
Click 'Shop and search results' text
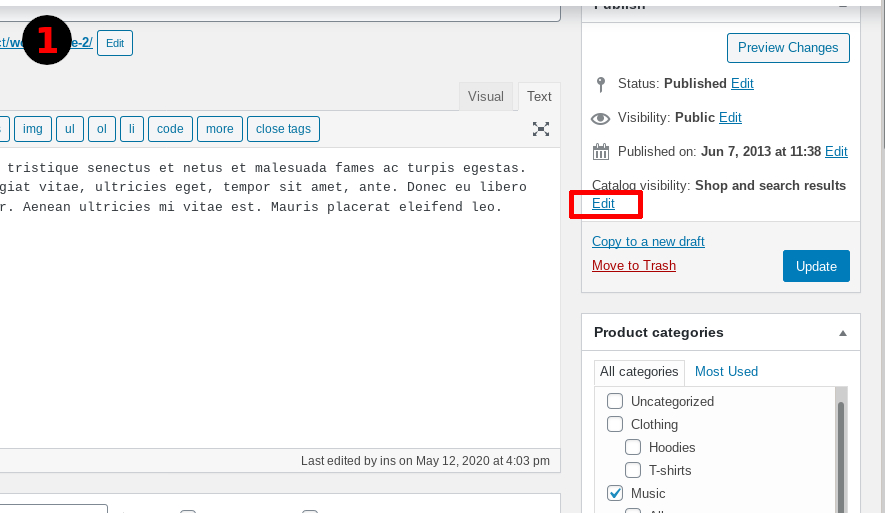click(x=770, y=186)
